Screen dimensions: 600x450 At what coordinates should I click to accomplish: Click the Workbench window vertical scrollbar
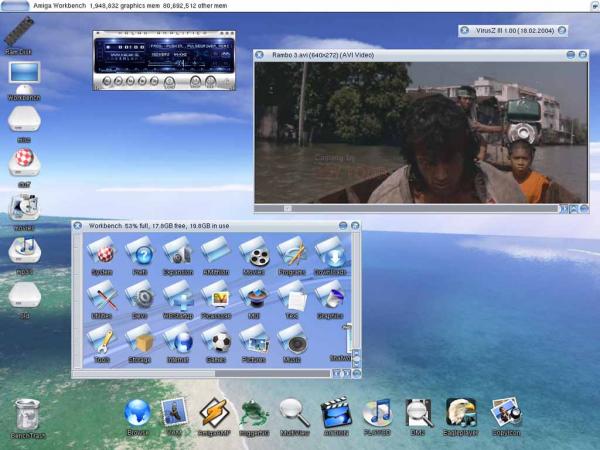click(355, 290)
